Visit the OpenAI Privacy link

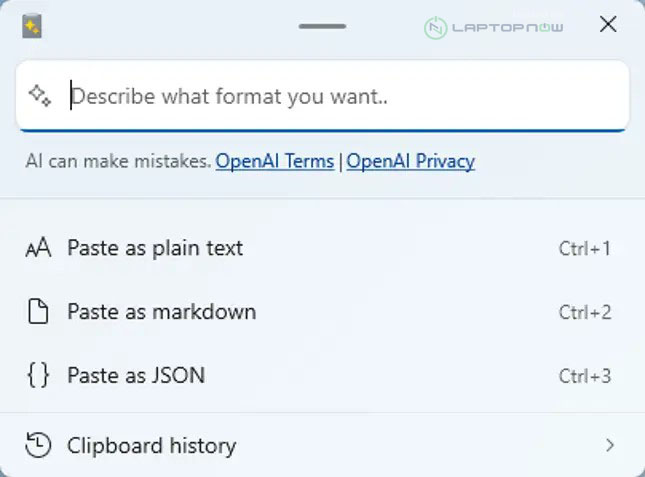411,161
